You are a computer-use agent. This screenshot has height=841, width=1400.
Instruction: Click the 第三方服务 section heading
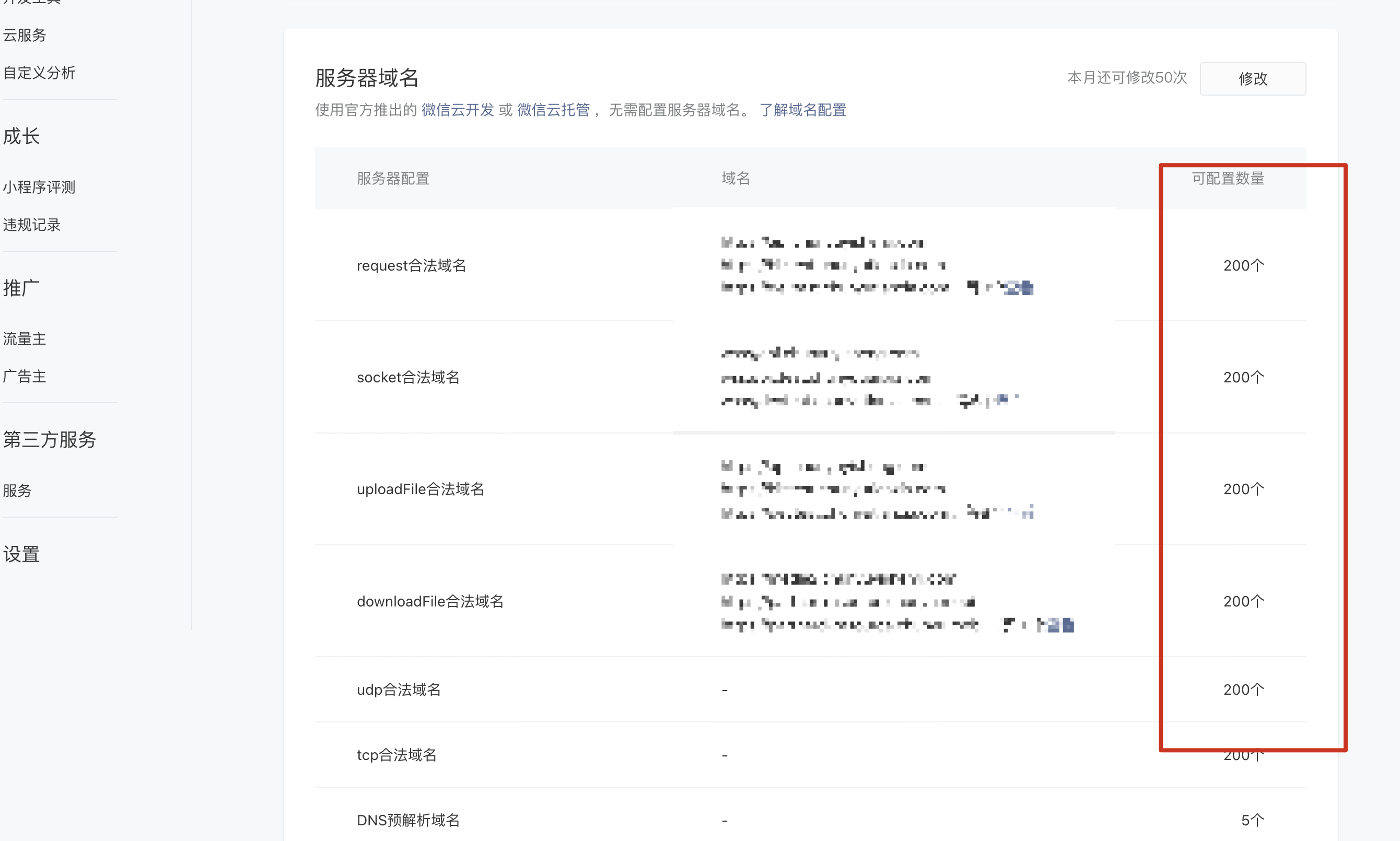coord(50,440)
